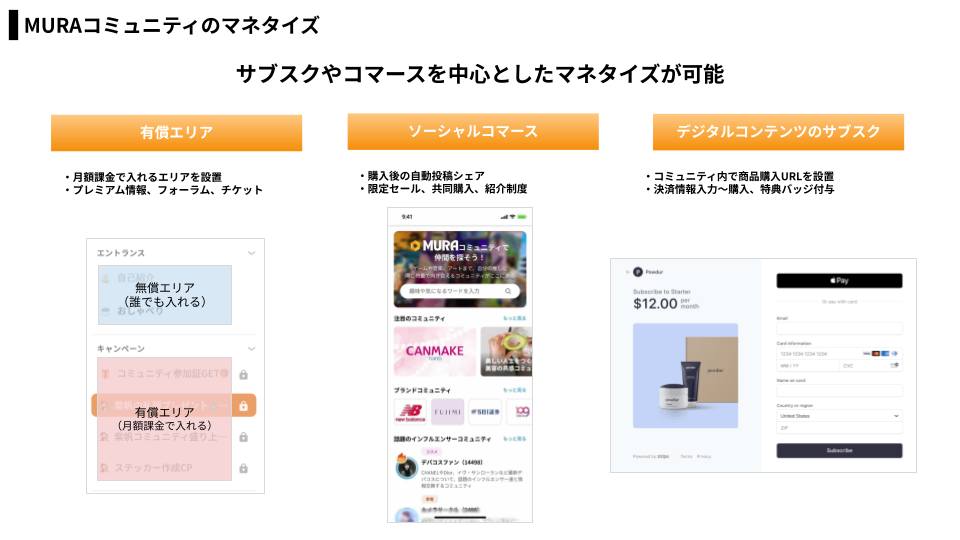
Task: Click the Subscribe button
Action: click(x=839, y=450)
